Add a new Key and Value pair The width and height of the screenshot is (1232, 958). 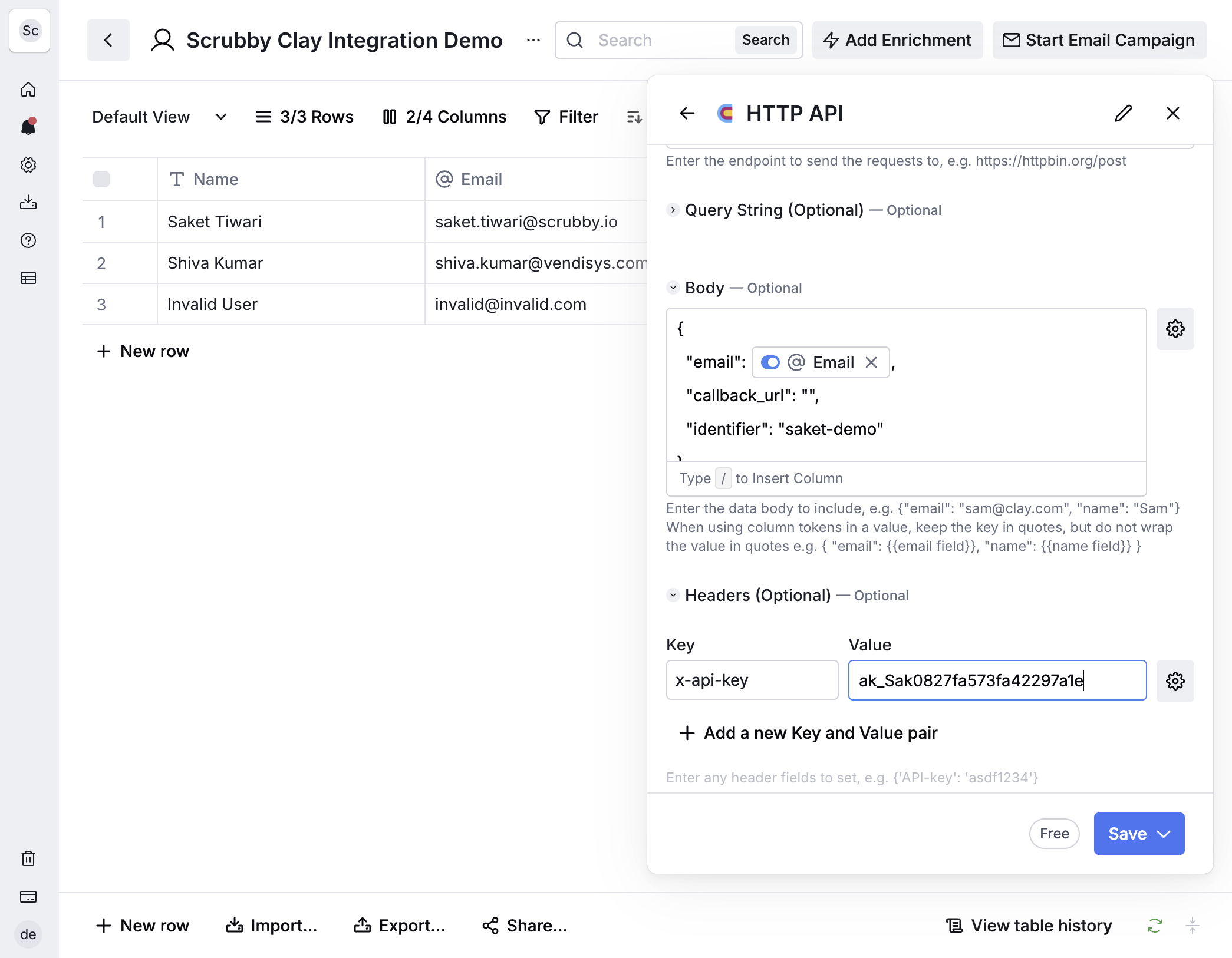click(x=808, y=733)
